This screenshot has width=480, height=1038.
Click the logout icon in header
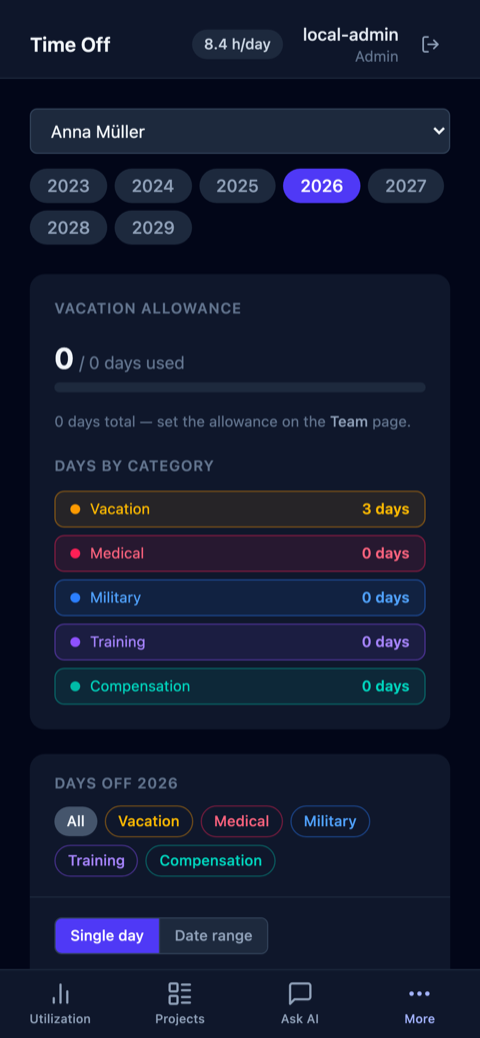click(430, 44)
